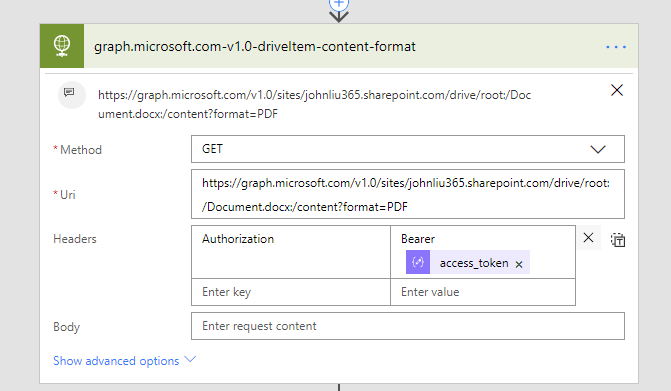Expand Show advanced options
The width and height of the screenshot is (671, 391).
(124, 361)
